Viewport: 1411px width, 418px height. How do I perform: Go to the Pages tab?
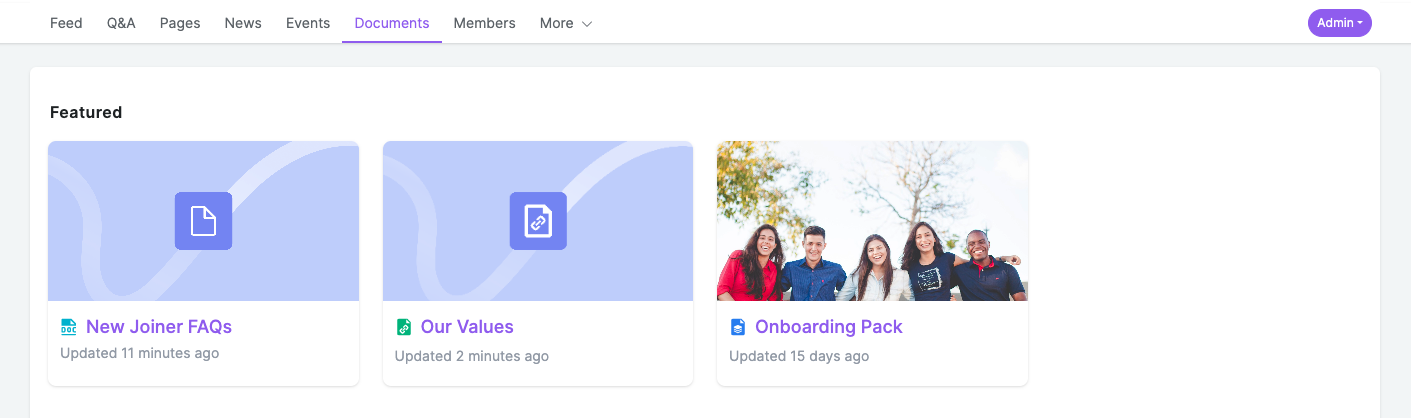(180, 23)
